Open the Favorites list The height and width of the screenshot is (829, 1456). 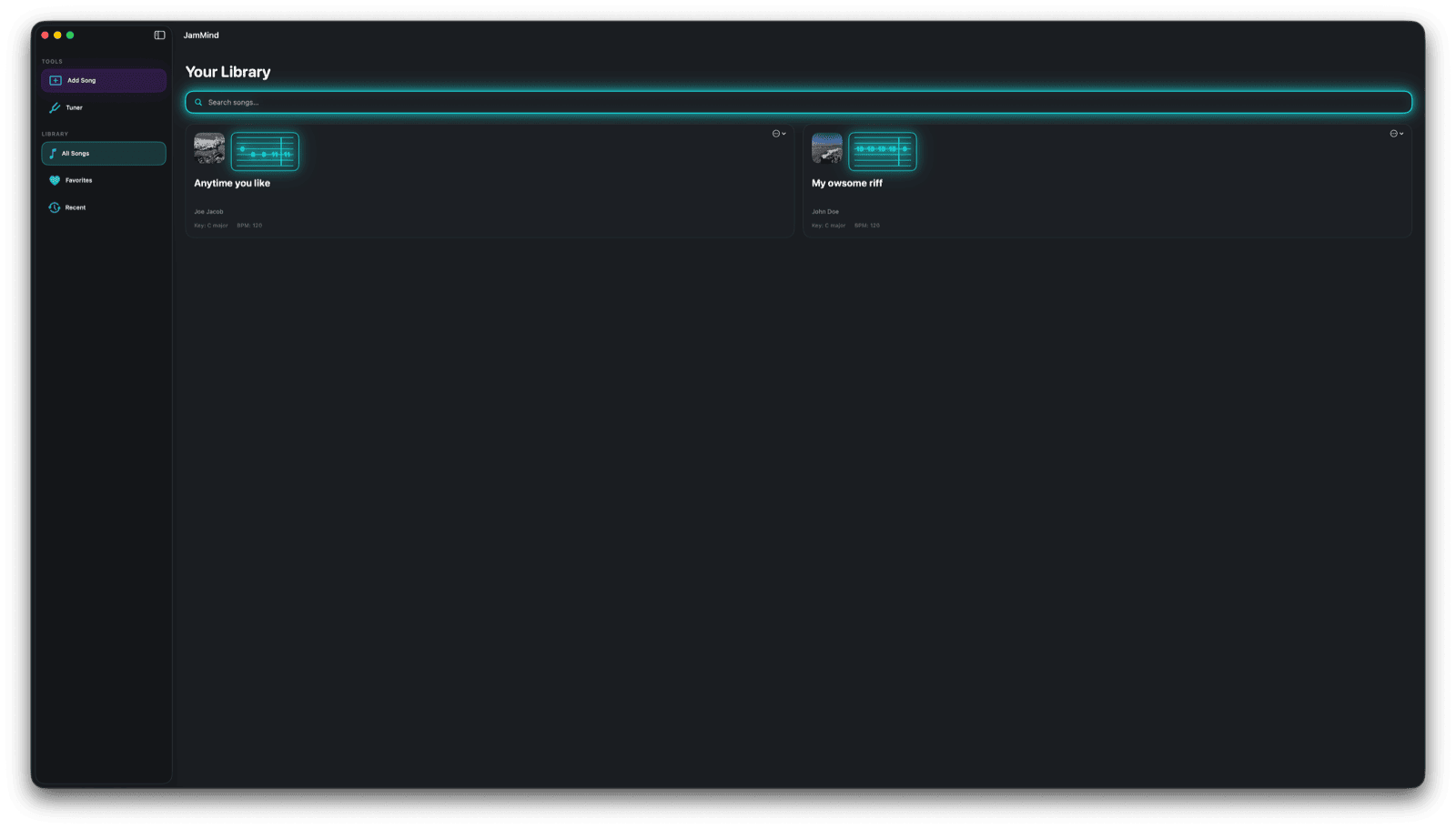(x=104, y=180)
